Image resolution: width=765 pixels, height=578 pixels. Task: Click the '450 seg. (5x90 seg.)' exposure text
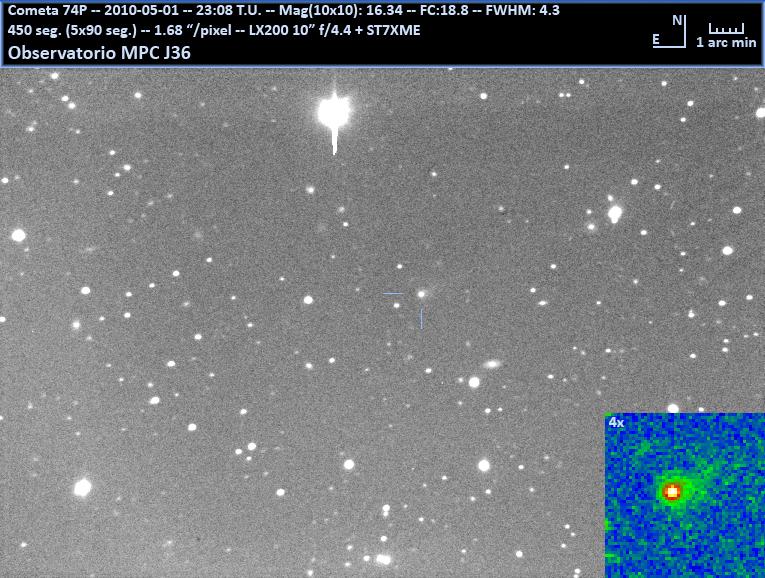pyautogui.click(x=72, y=30)
